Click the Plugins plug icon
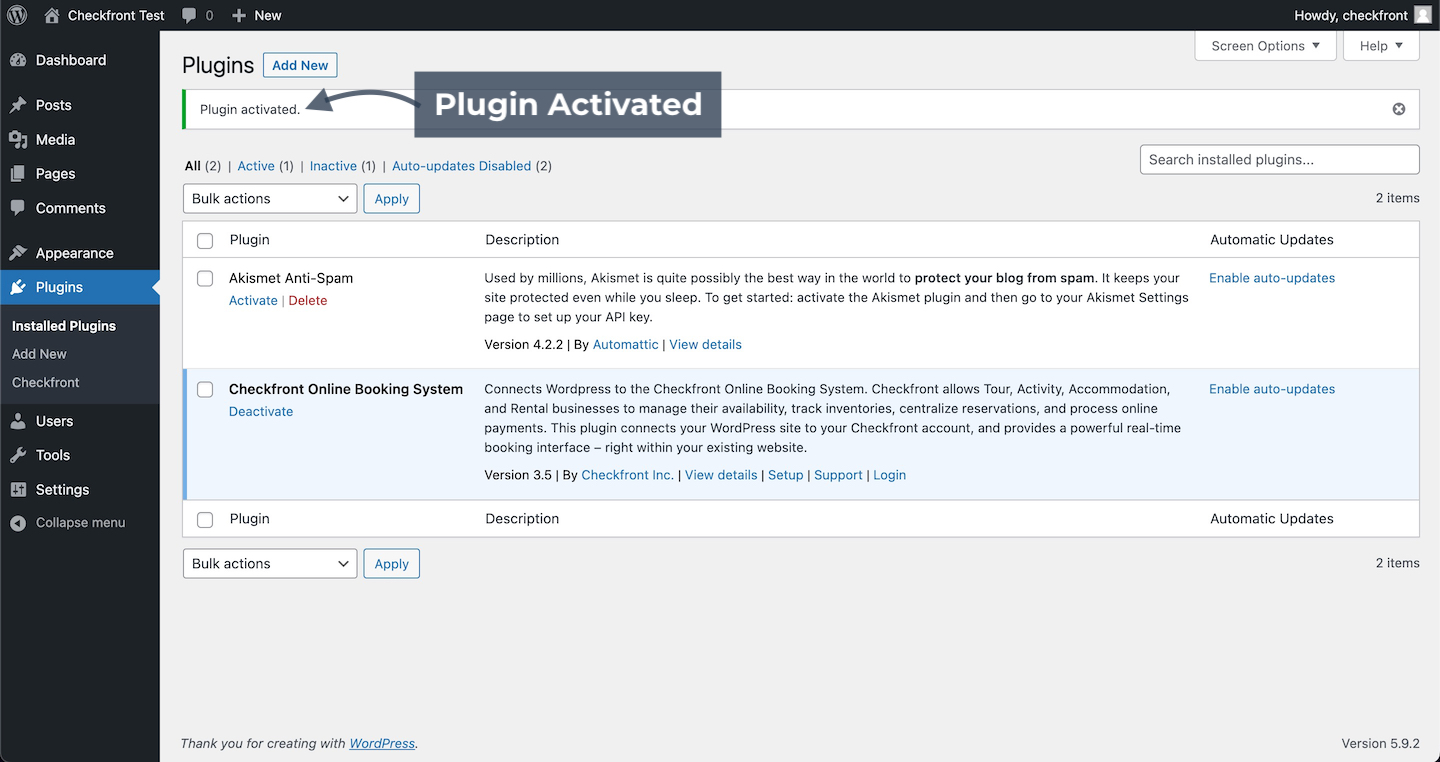Viewport: 1440px width, 762px height. click(18, 287)
